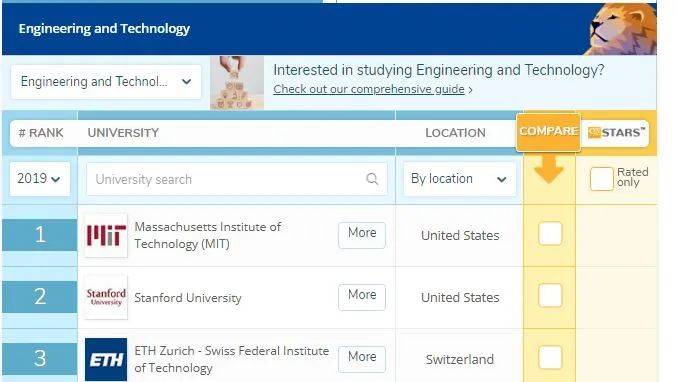Select the COMPARE column tab
The height and width of the screenshot is (382, 678).
548,132
